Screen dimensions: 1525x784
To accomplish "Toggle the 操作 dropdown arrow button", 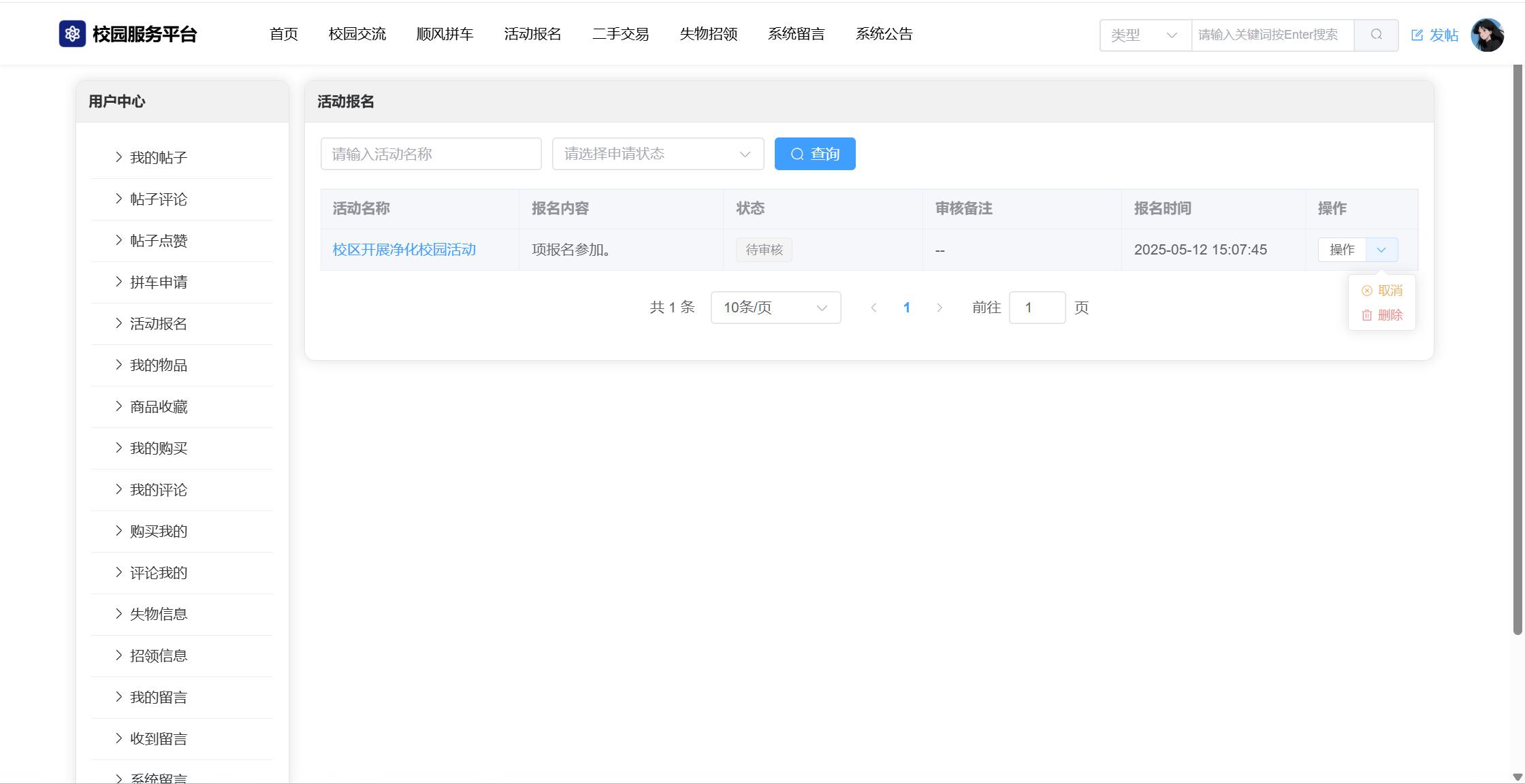I will tap(1381, 250).
